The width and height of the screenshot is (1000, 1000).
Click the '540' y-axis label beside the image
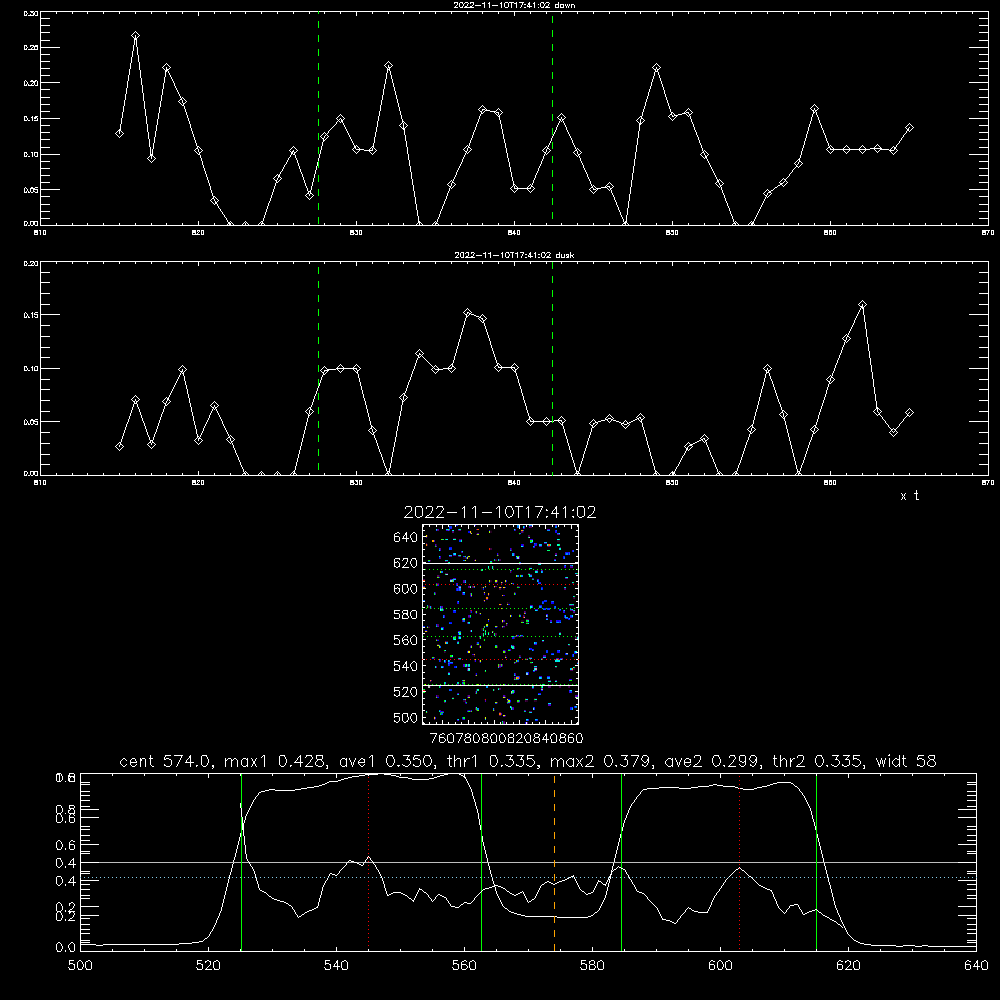(406, 666)
